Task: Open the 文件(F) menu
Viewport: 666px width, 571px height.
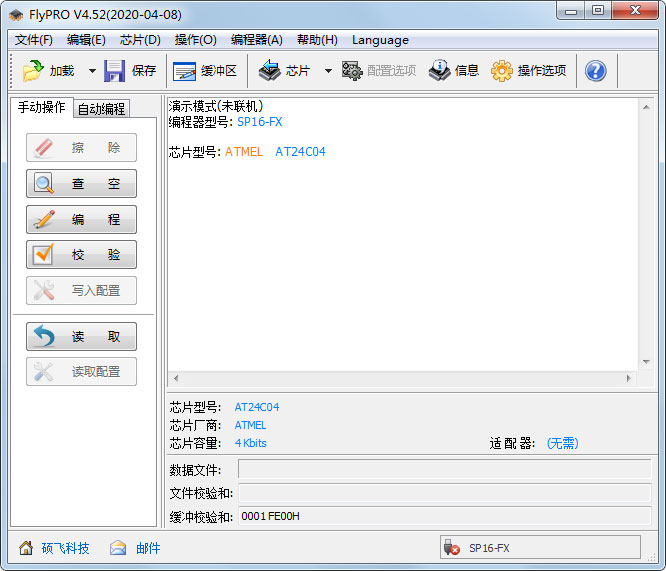Action: (x=34, y=40)
